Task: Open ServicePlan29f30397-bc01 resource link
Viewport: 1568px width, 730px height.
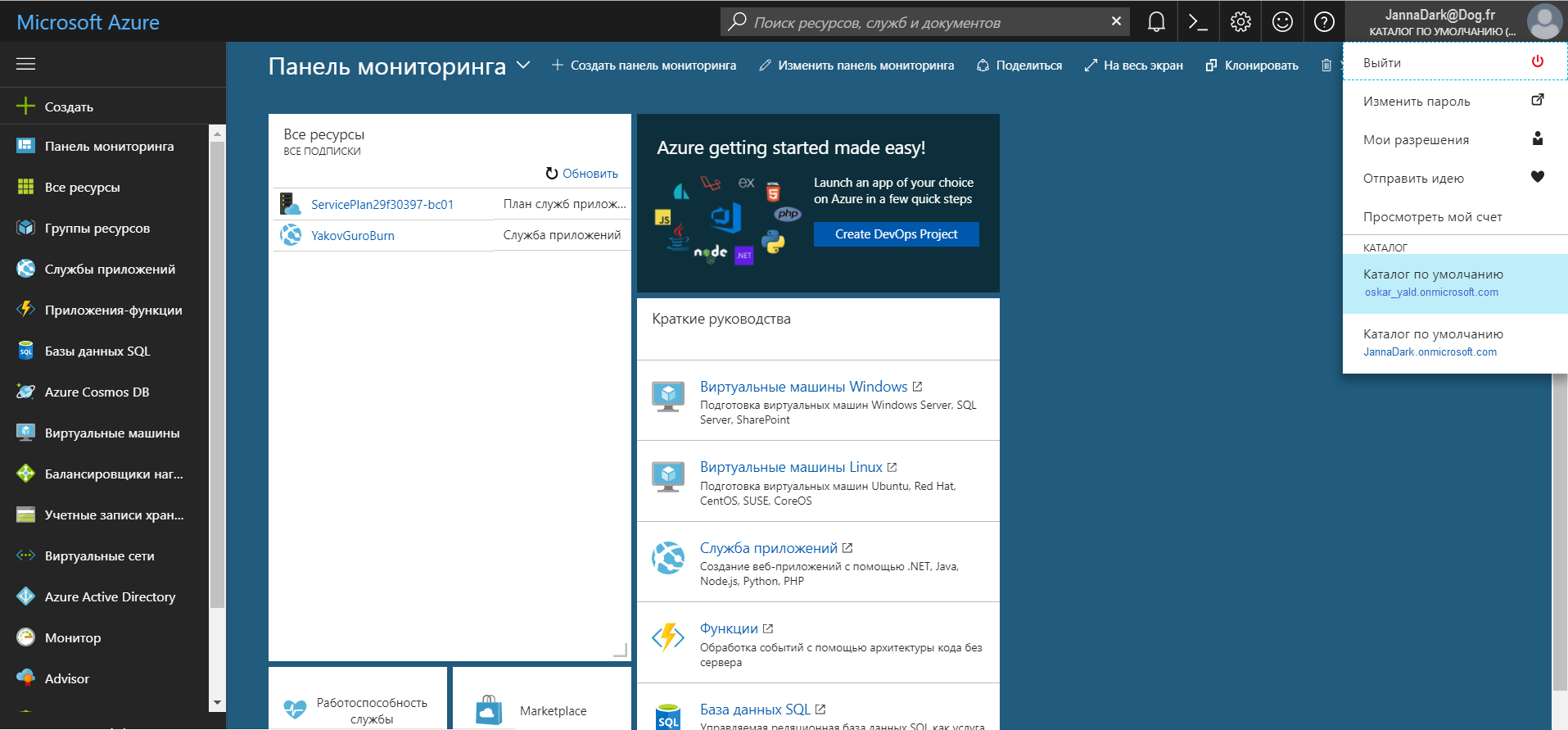Action: click(x=382, y=204)
